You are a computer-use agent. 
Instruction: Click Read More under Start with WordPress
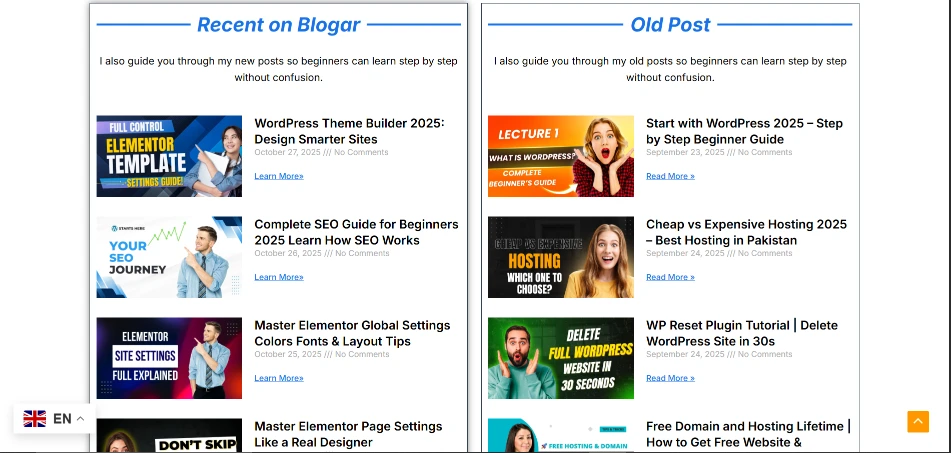pyautogui.click(x=670, y=176)
